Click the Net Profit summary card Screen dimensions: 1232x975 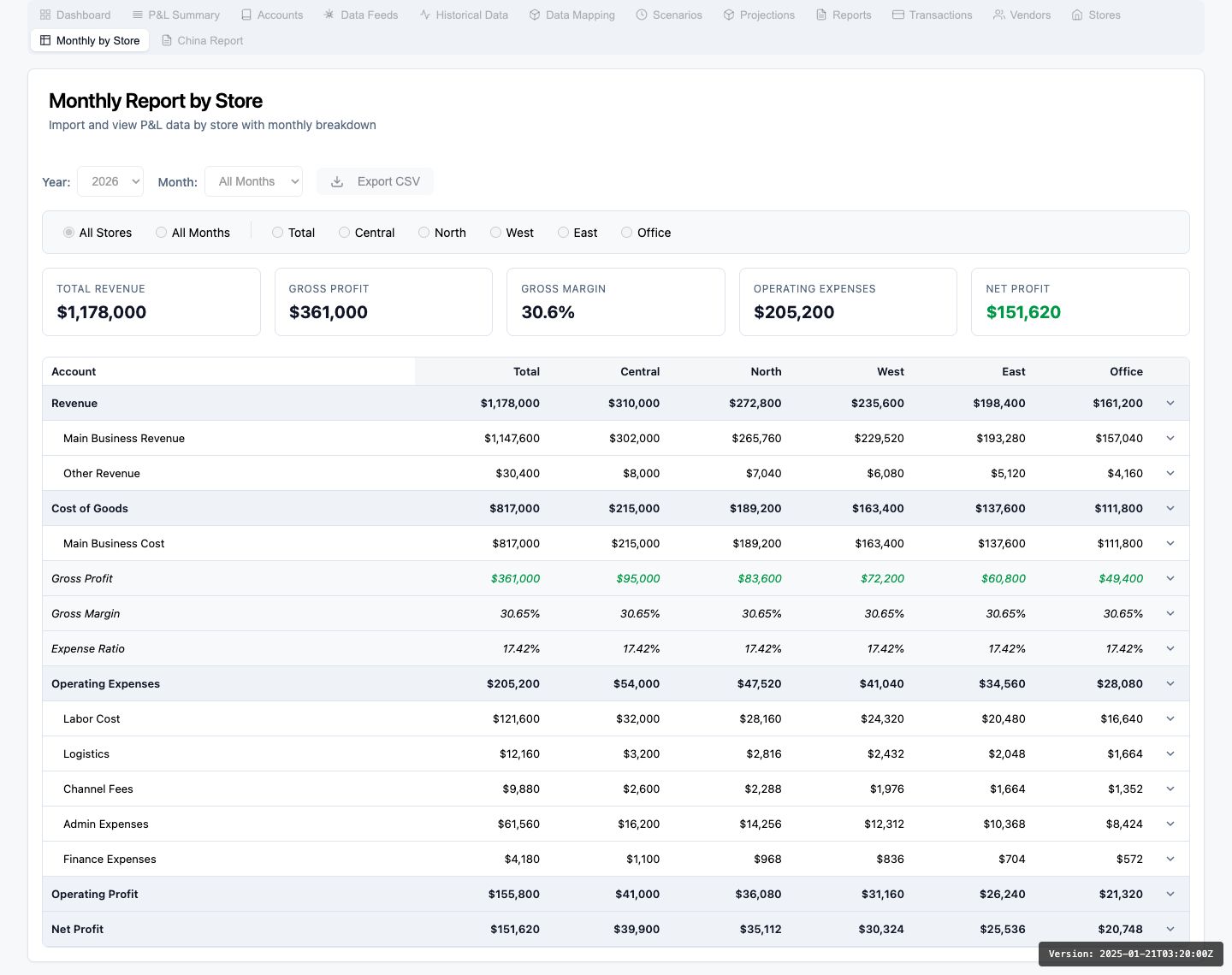coord(1081,302)
